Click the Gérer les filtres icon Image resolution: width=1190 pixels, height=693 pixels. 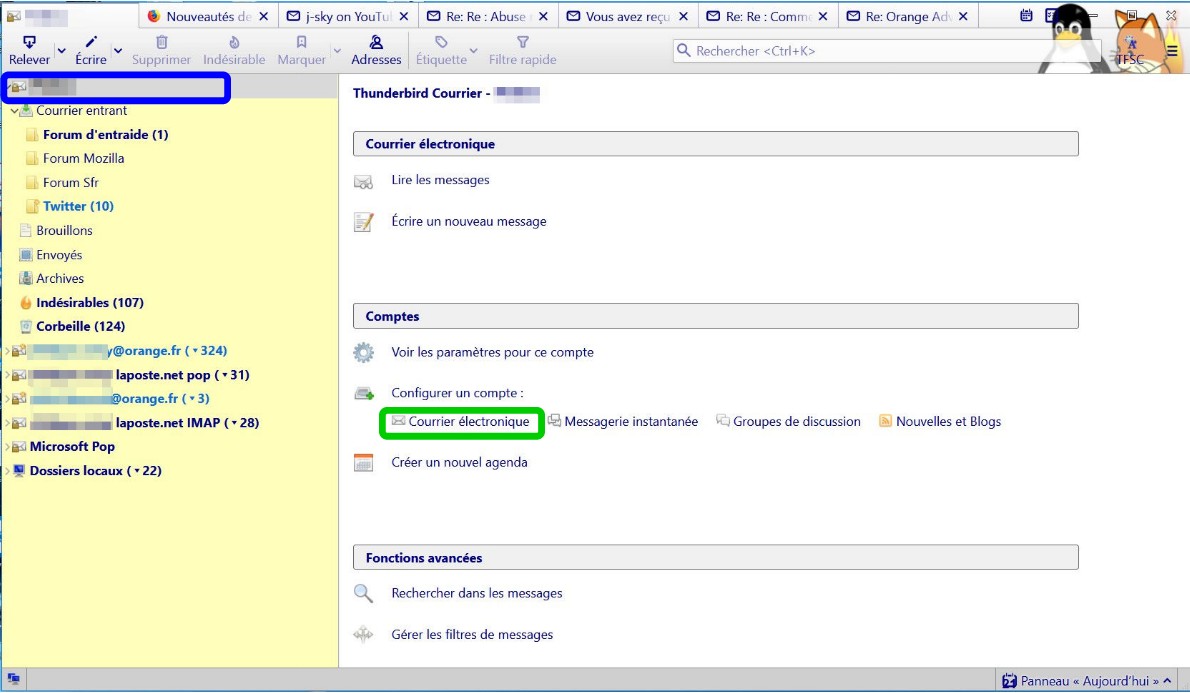(364, 635)
